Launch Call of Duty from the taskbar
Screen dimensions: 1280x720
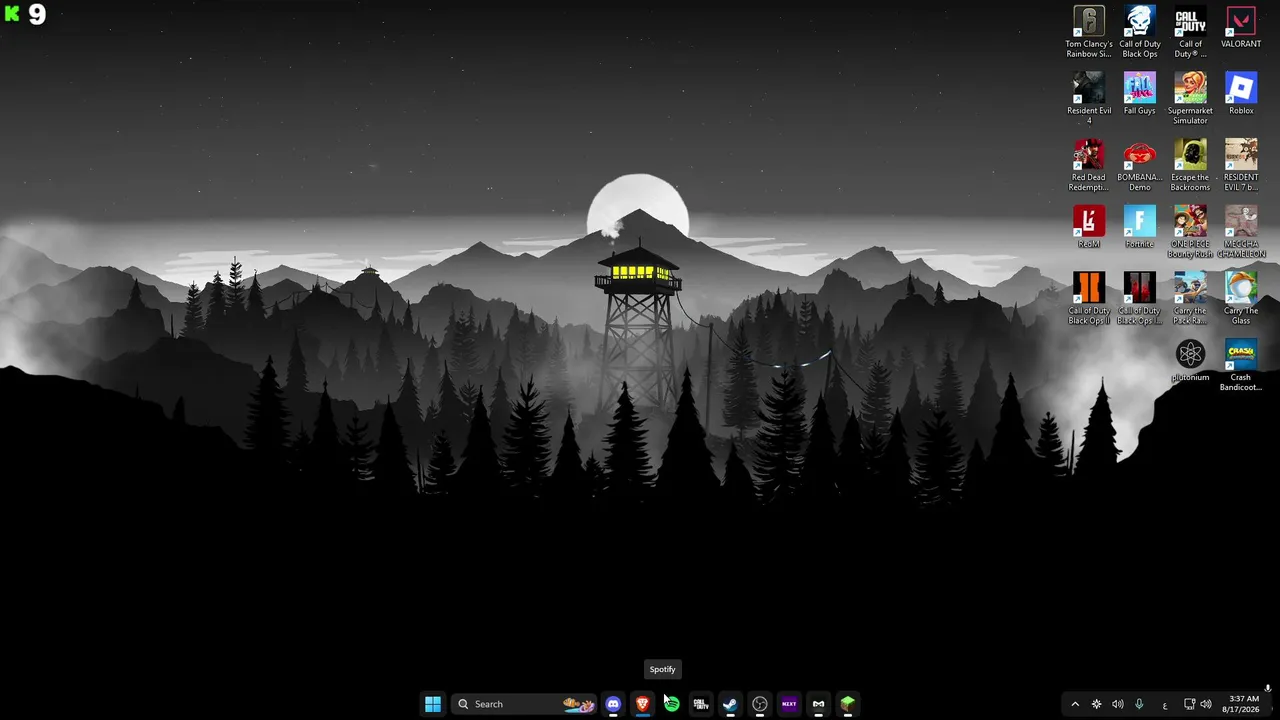(701, 704)
